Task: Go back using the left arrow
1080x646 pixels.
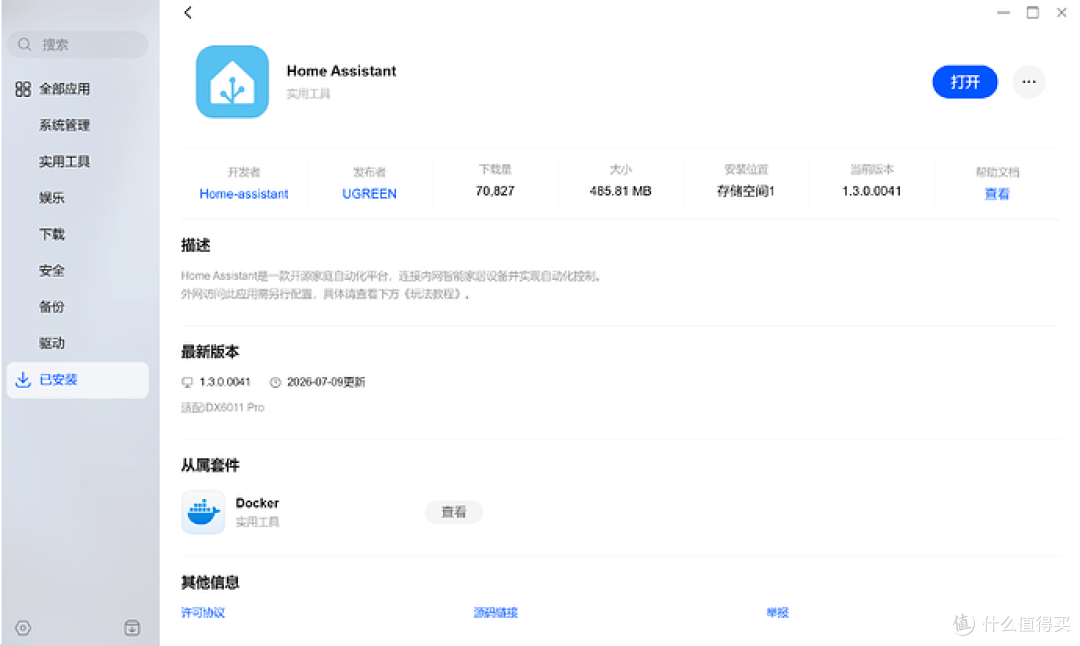Action: pos(188,12)
